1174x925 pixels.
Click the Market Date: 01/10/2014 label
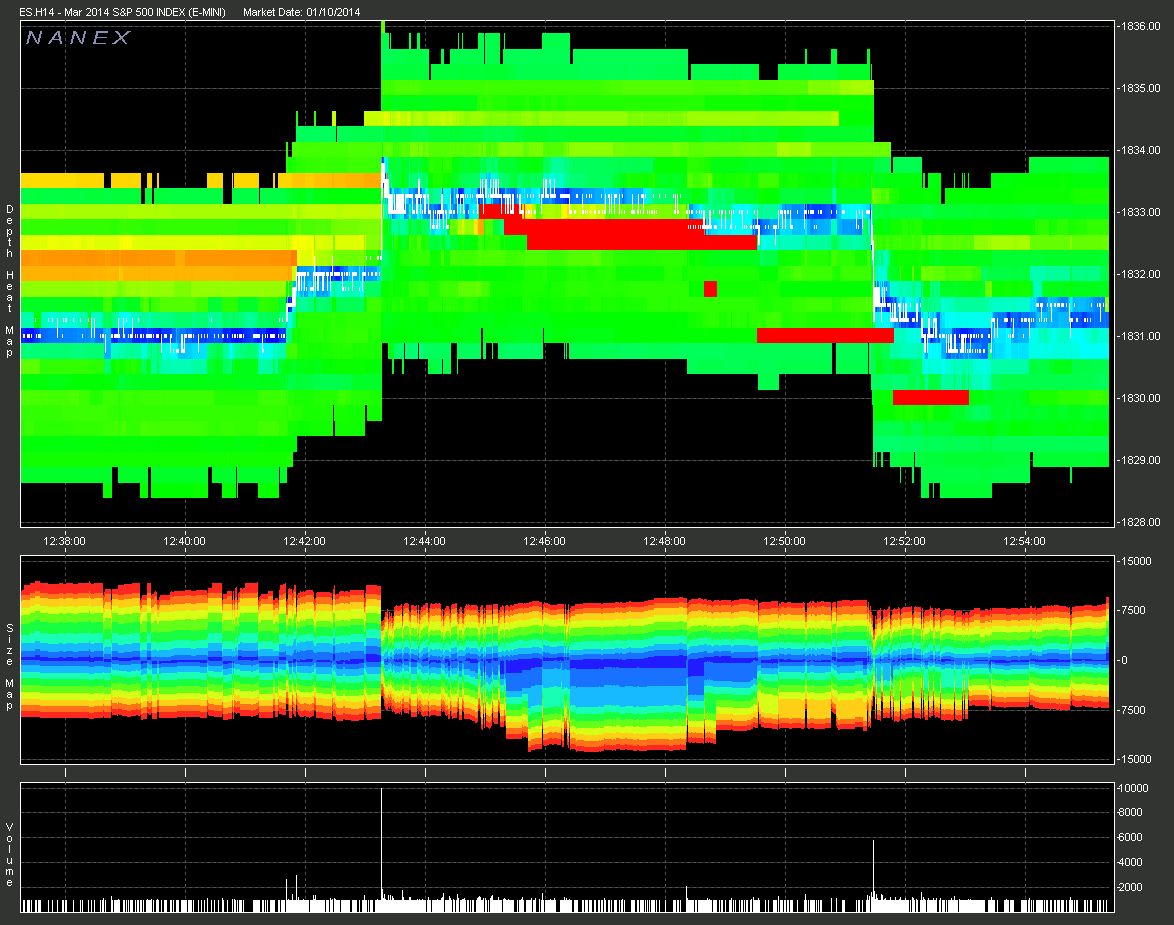pyautogui.click(x=302, y=12)
